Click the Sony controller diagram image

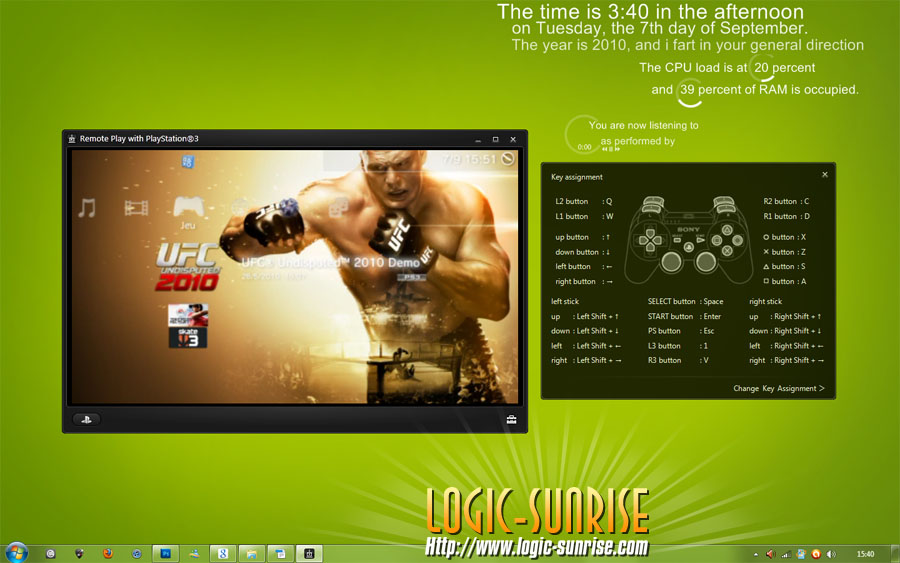tap(688, 240)
